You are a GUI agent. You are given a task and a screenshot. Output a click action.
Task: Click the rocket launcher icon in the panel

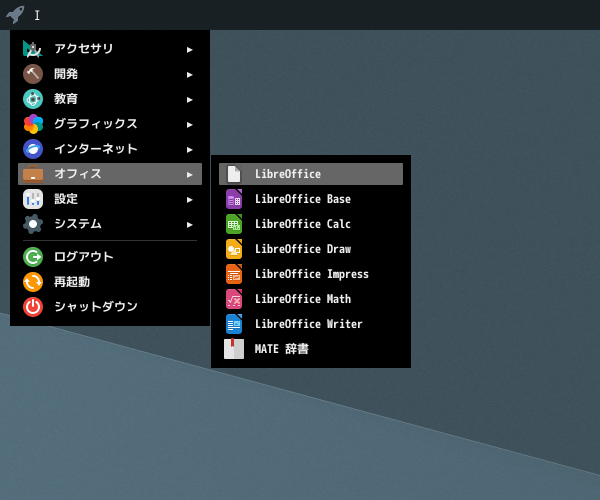(x=15, y=15)
